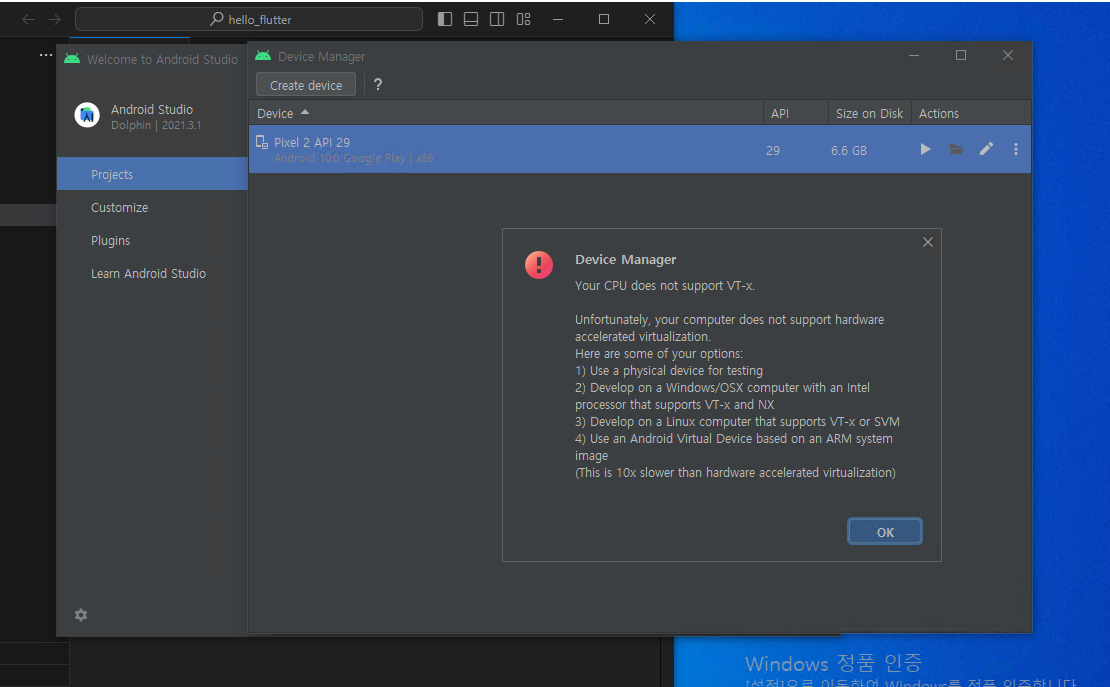
Task: Click the API value 29 cell
Action: tap(773, 150)
